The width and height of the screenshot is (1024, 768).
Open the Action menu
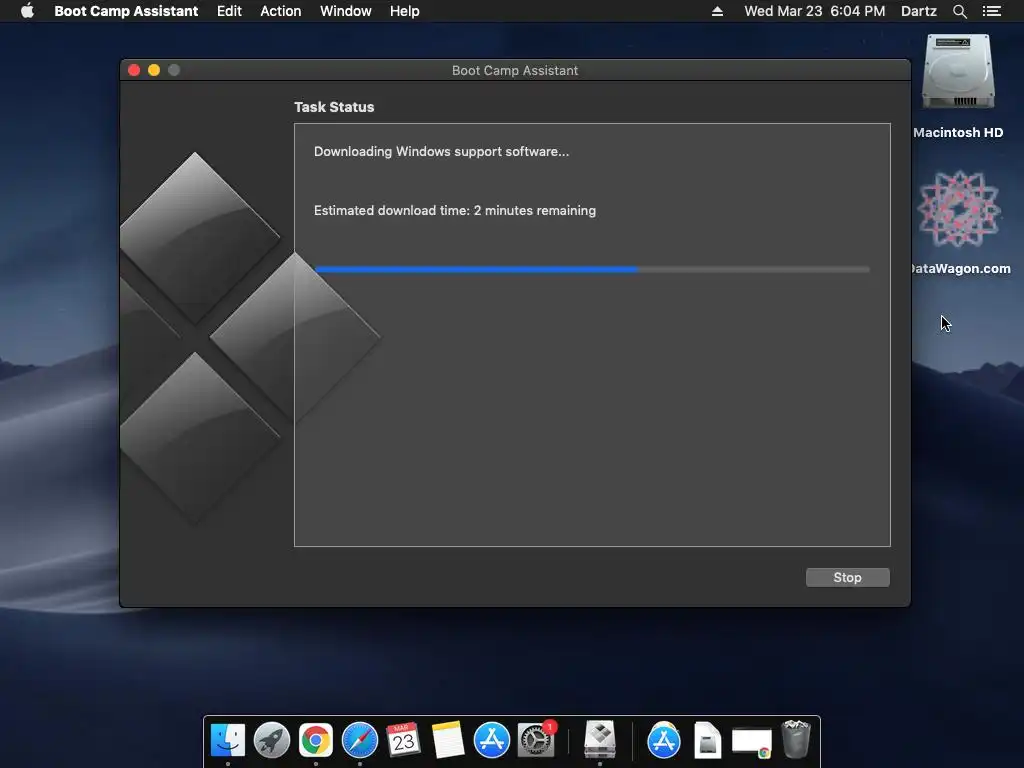(x=281, y=11)
